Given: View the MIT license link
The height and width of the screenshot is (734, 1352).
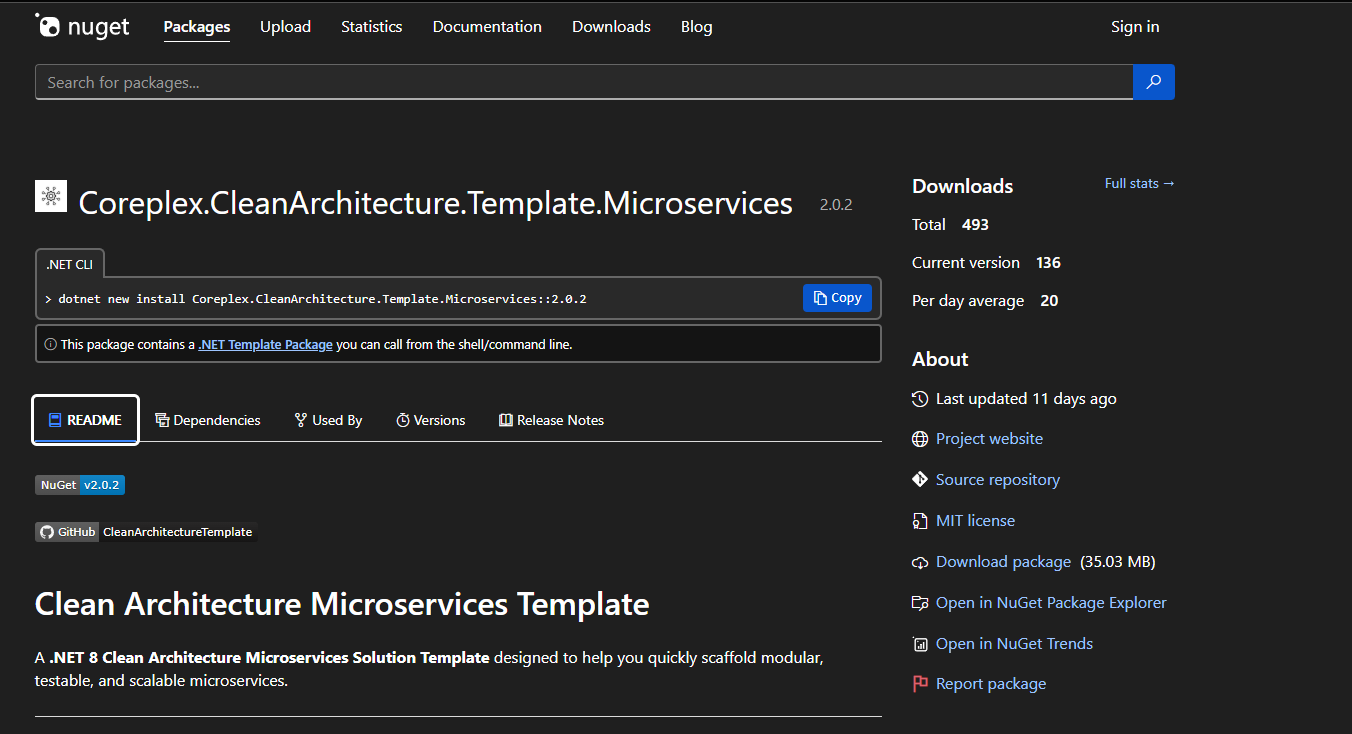Looking at the screenshot, I should [975, 521].
